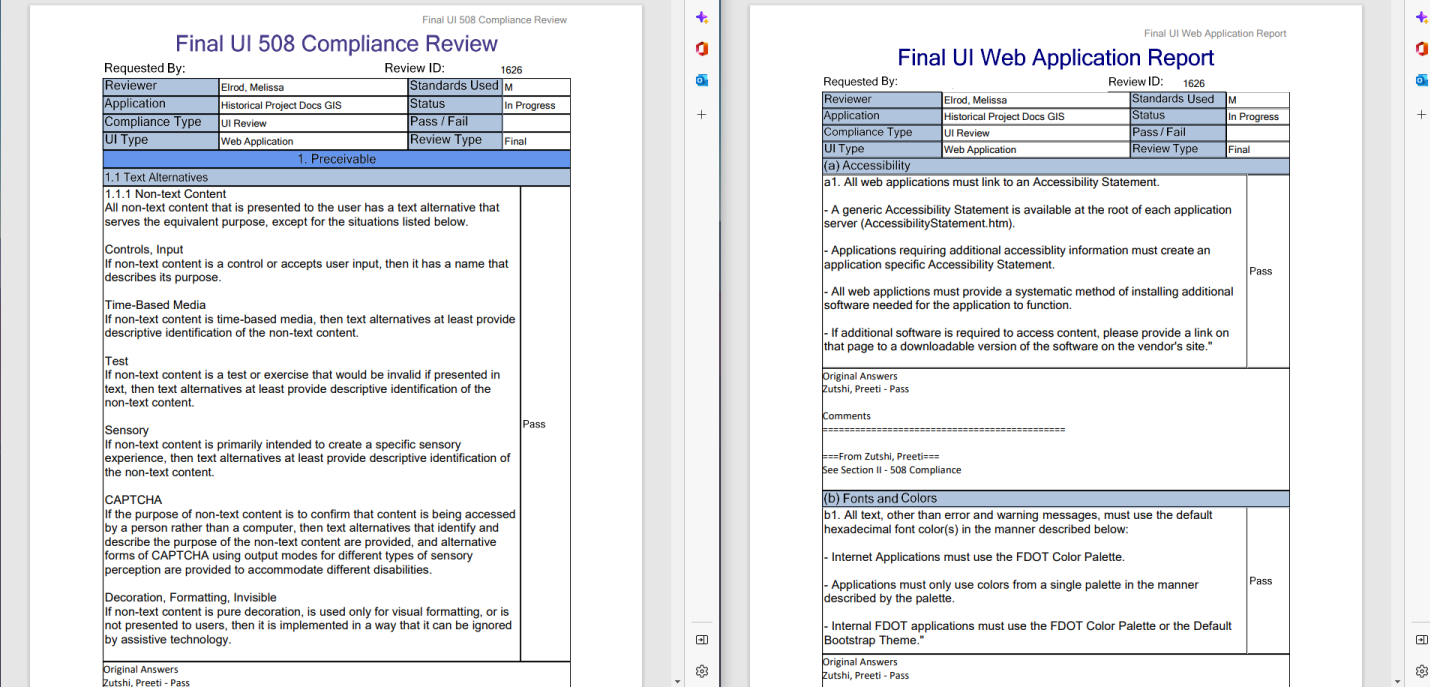Open sidebar settings gear in right window

[x=1421, y=671]
